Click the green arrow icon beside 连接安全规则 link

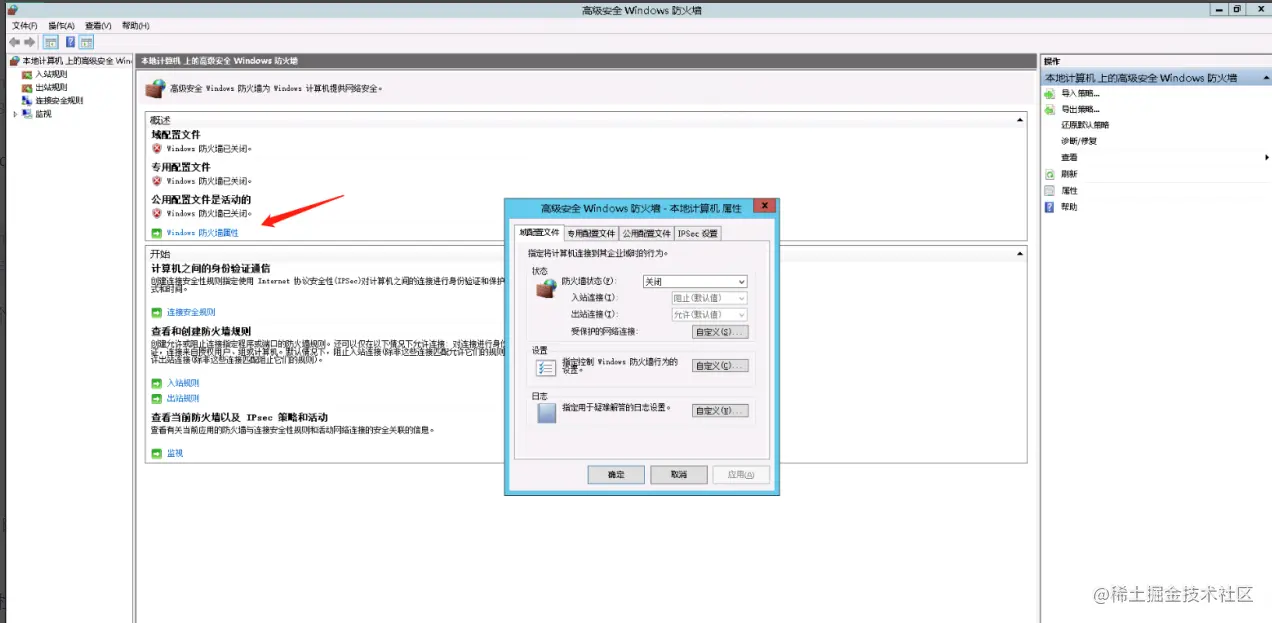click(156, 312)
